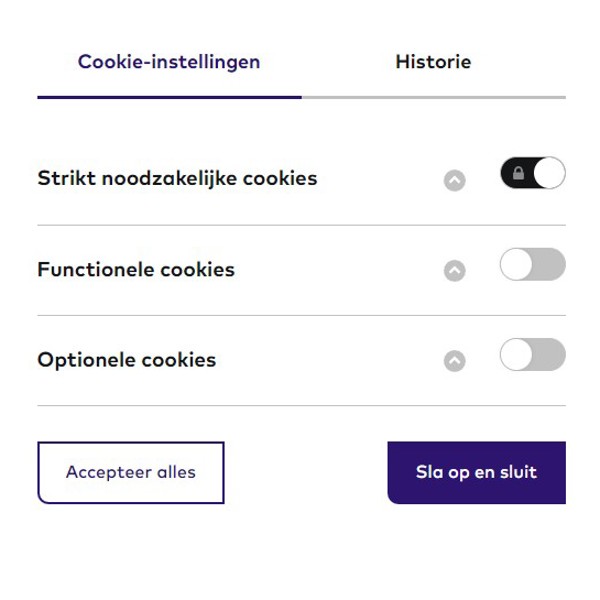Turn on the Optionele cookies switch
This screenshot has height=600, width=600.
(x=533, y=355)
